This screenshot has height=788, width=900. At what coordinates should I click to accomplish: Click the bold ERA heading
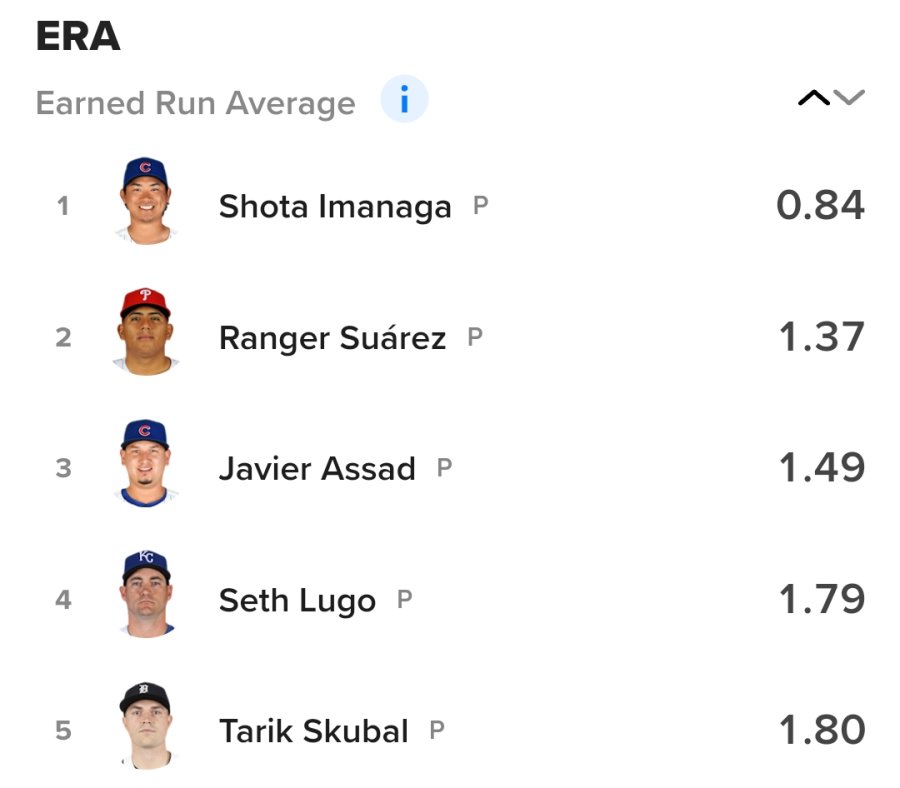click(x=78, y=38)
